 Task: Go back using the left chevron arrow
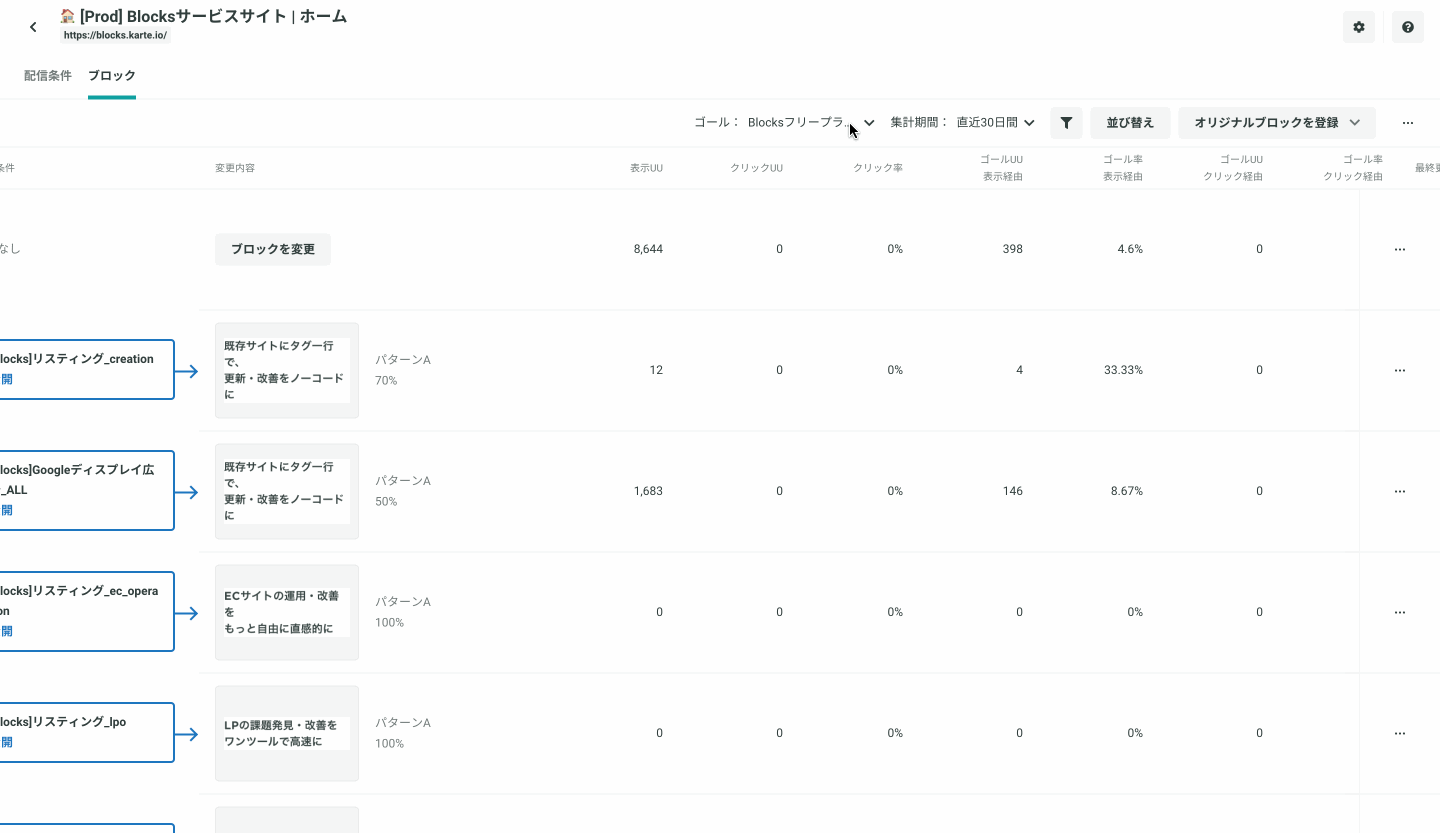[33, 27]
